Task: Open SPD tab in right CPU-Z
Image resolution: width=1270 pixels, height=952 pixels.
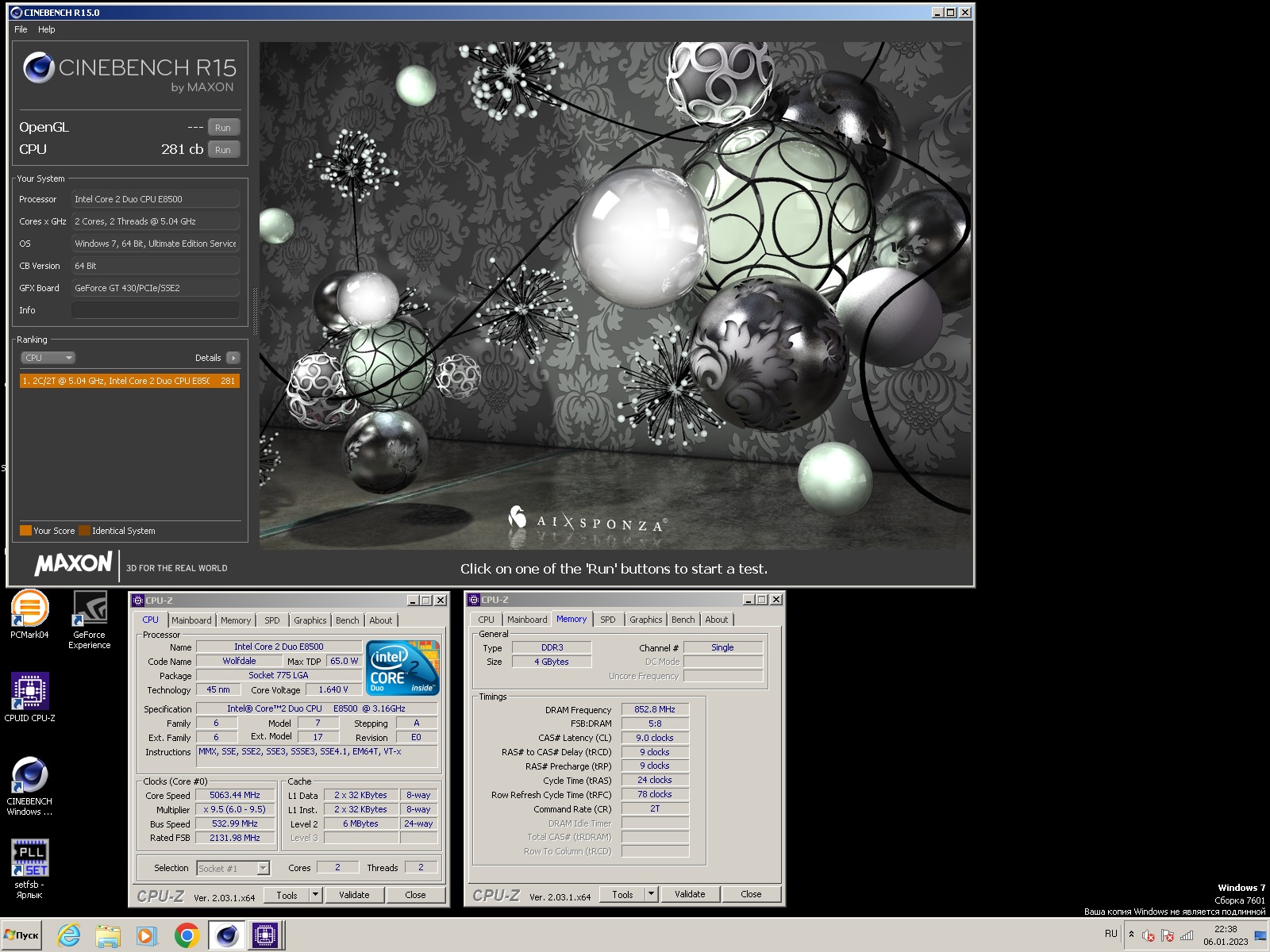Action: click(x=608, y=620)
